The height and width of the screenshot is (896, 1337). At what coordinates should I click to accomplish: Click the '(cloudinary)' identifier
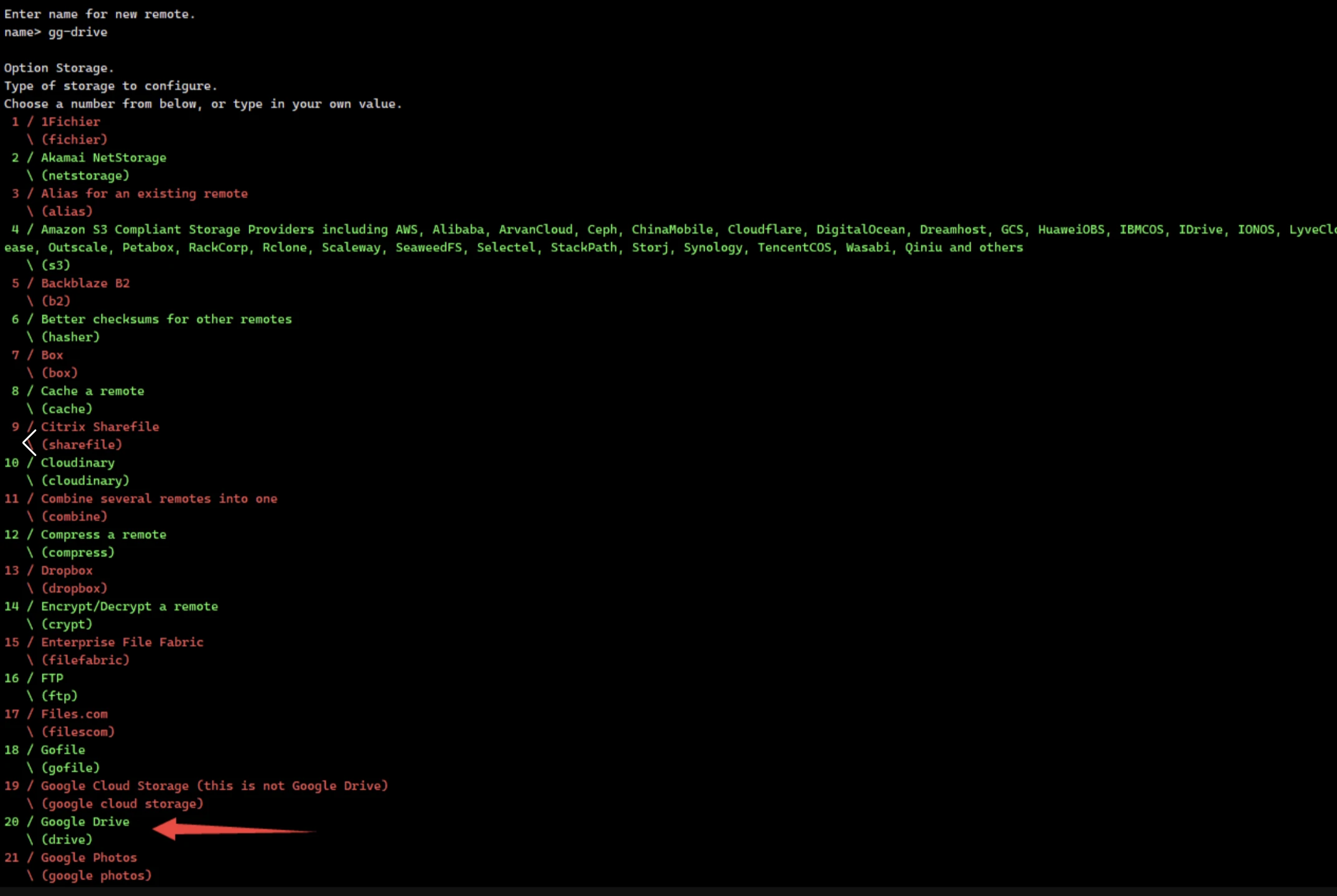(x=85, y=481)
